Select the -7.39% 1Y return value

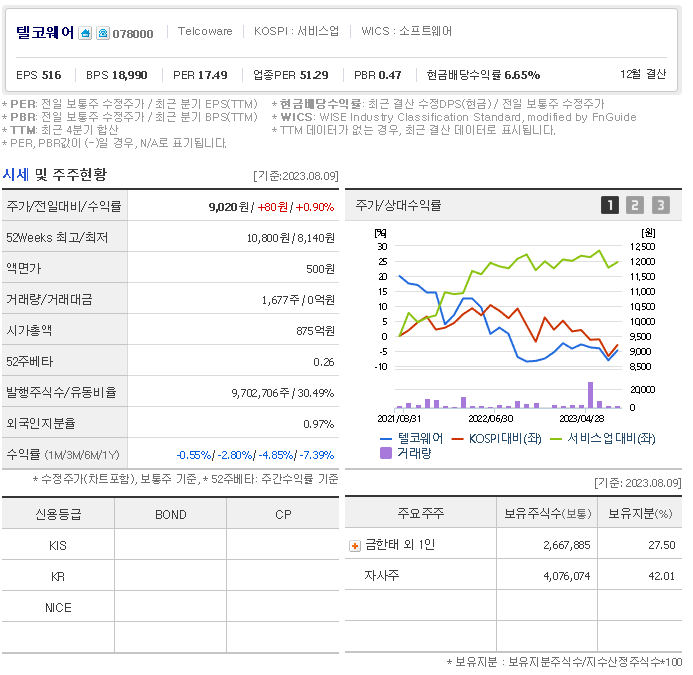(316, 455)
